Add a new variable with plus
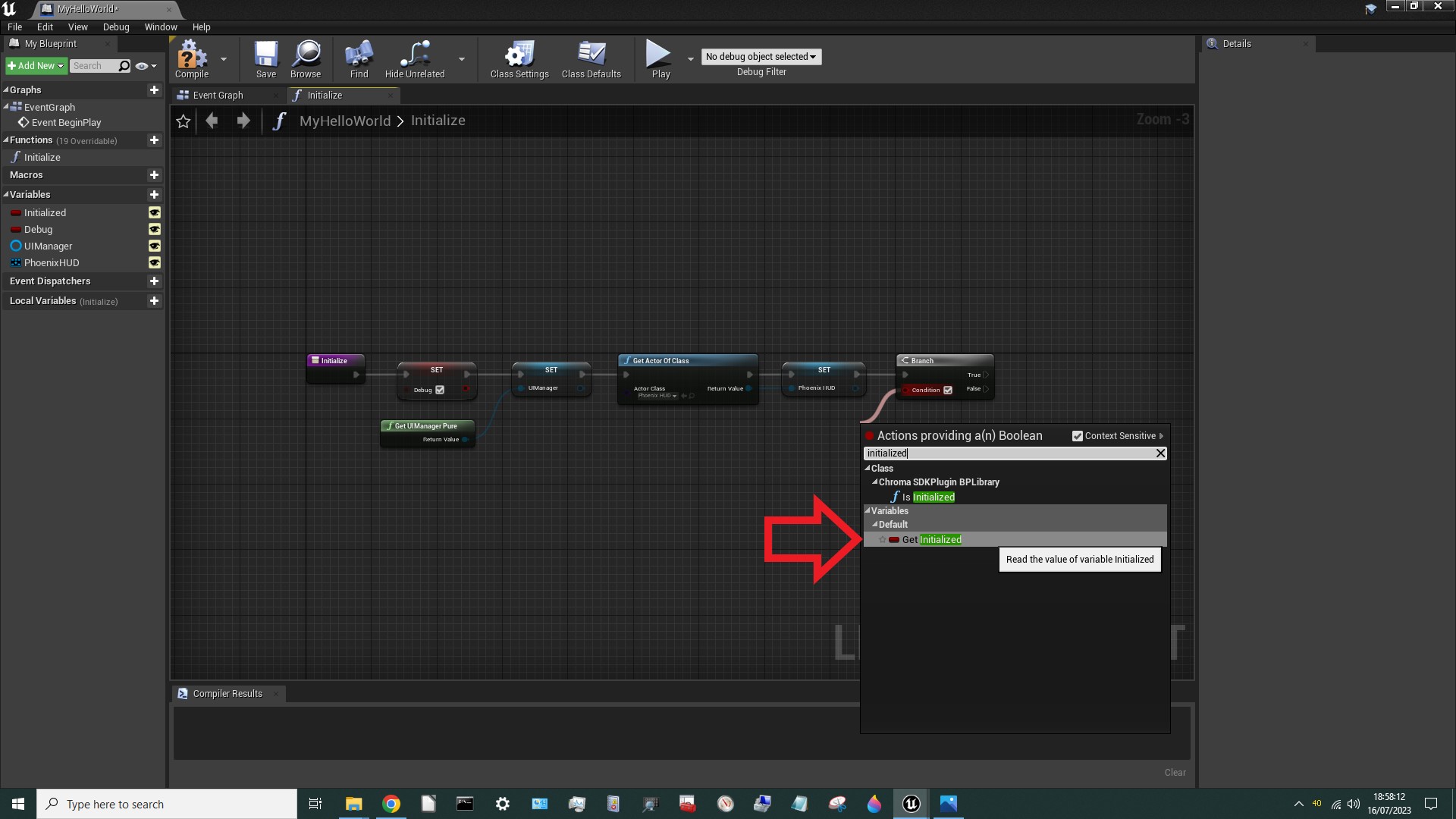This screenshot has height=819, width=1456. pyautogui.click(x=154, y=195)
